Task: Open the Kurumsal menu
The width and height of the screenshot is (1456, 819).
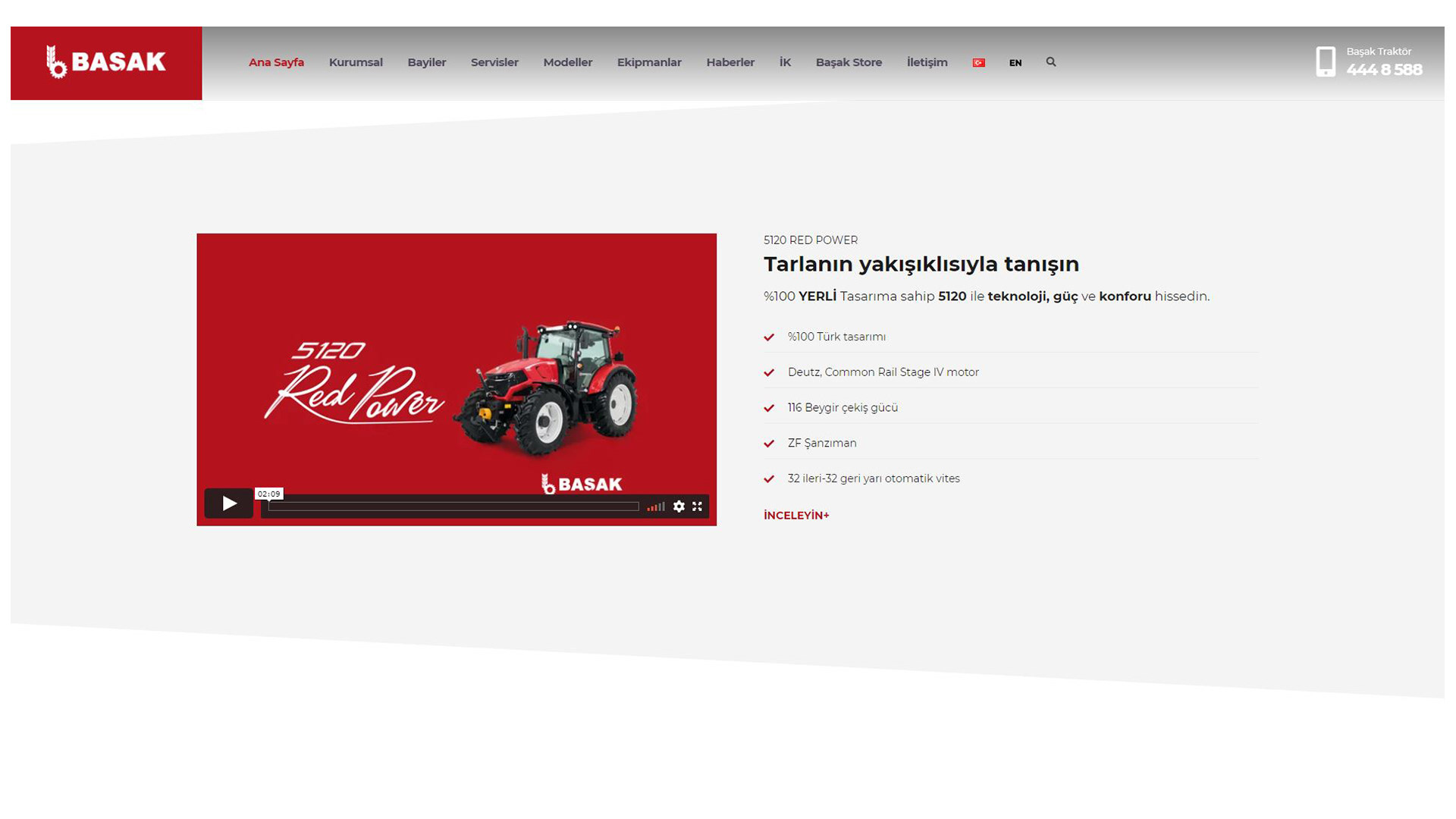Action: click(356, 62)
